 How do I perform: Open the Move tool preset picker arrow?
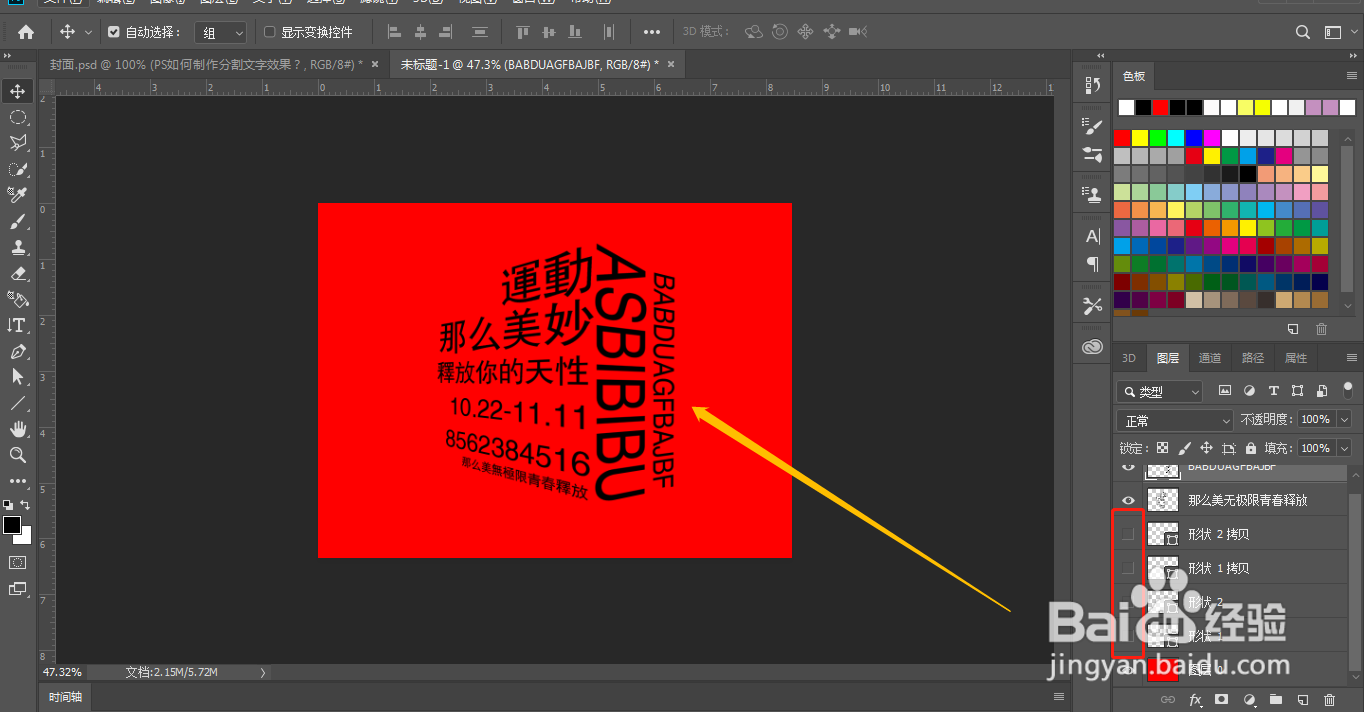(x=88, y=32)
